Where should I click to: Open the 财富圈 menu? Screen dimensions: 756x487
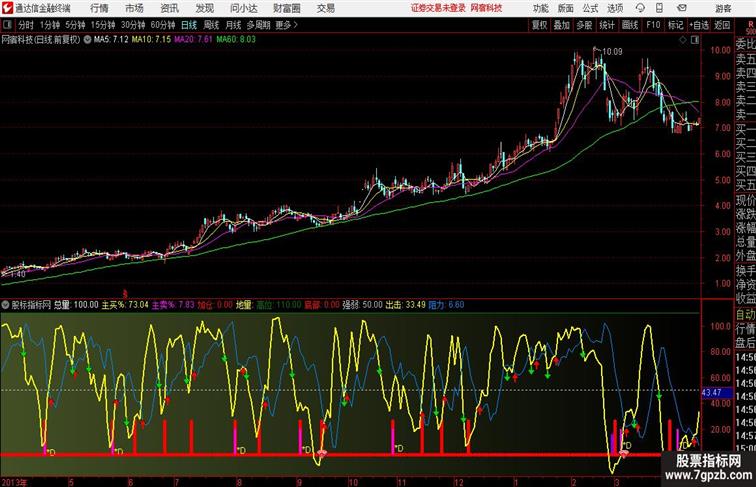(286, 8)
